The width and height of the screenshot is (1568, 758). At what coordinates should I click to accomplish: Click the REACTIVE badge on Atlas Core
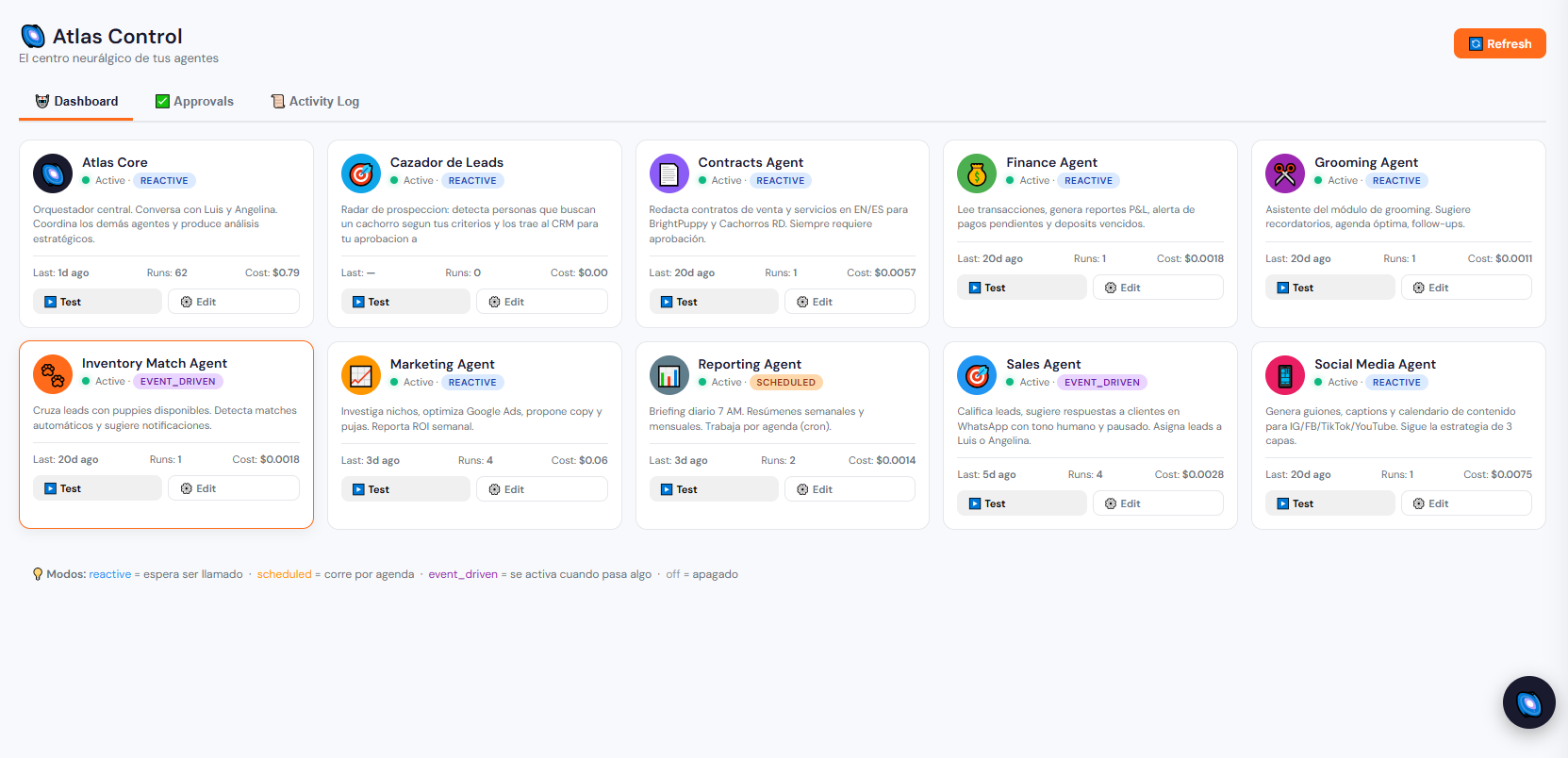(x=164, y=181)
